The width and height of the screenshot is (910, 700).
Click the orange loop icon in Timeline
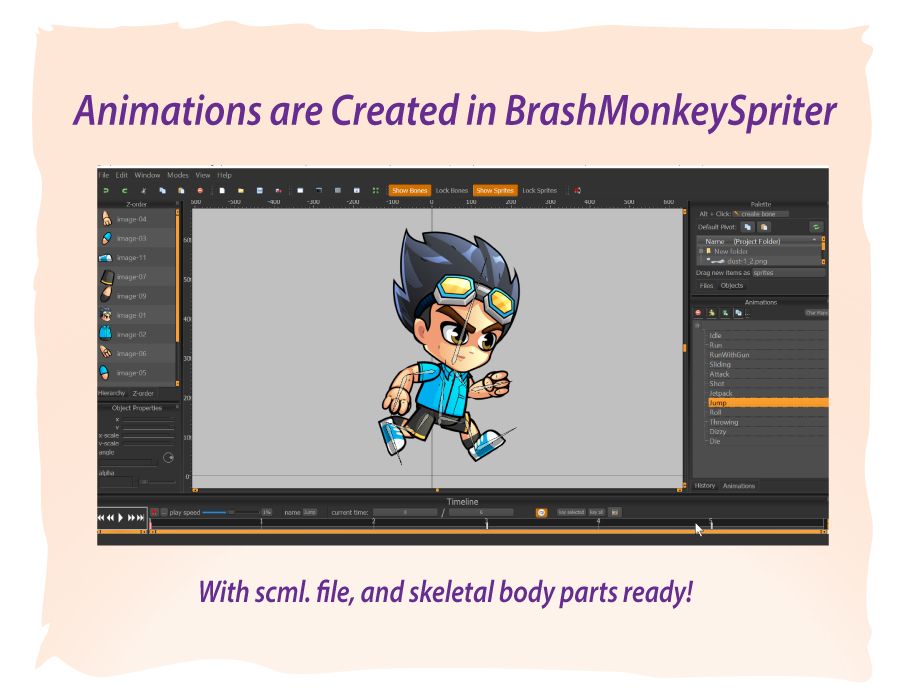[541, 513]
